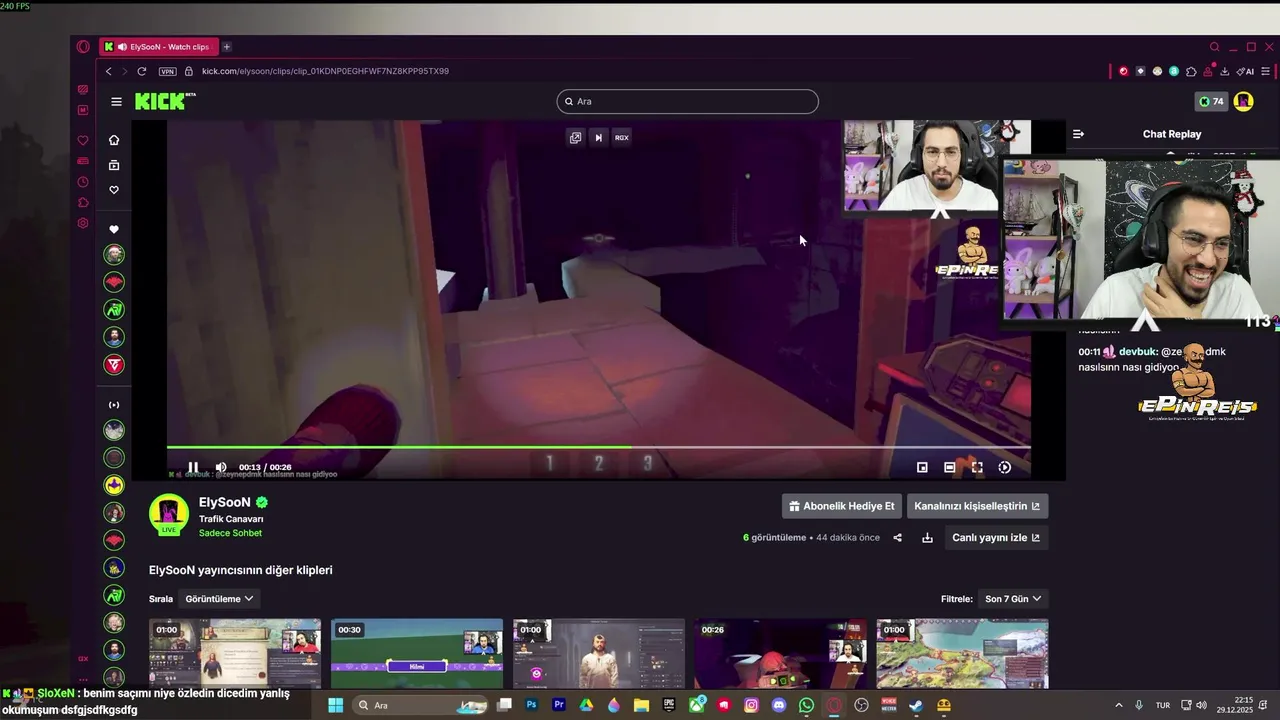Screen dimensions: 1280x720
Task: Open user profile avatar menu
Action: [1243, 101]
